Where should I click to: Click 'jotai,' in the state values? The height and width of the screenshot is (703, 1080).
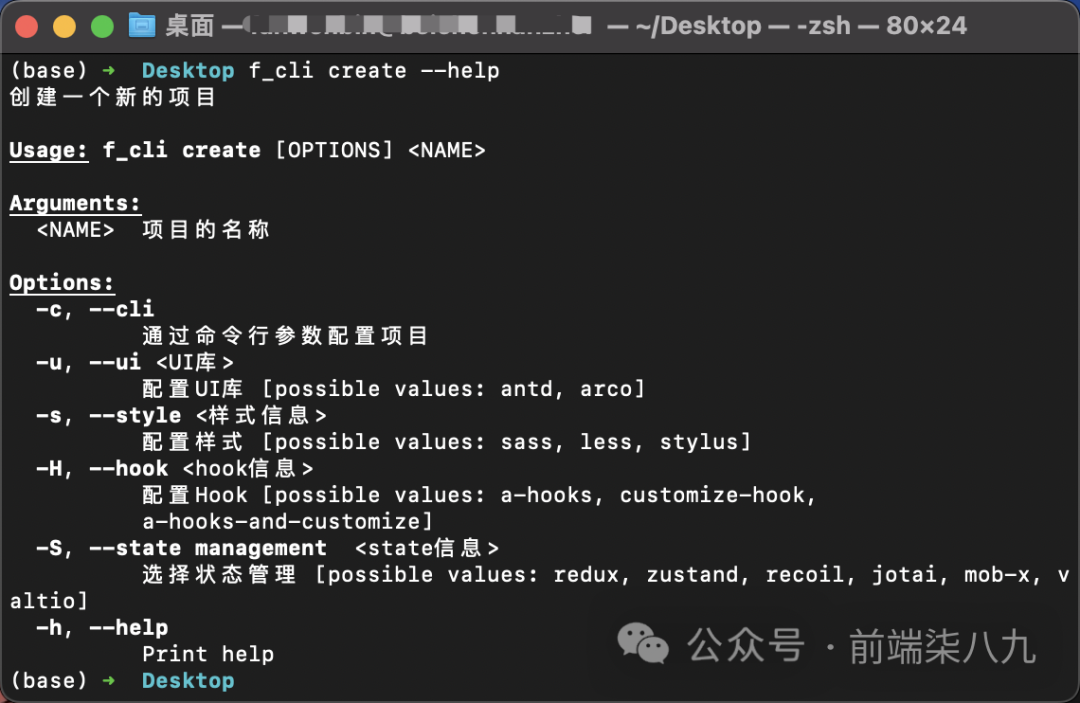pyautogui.click(x=910, y=574)
